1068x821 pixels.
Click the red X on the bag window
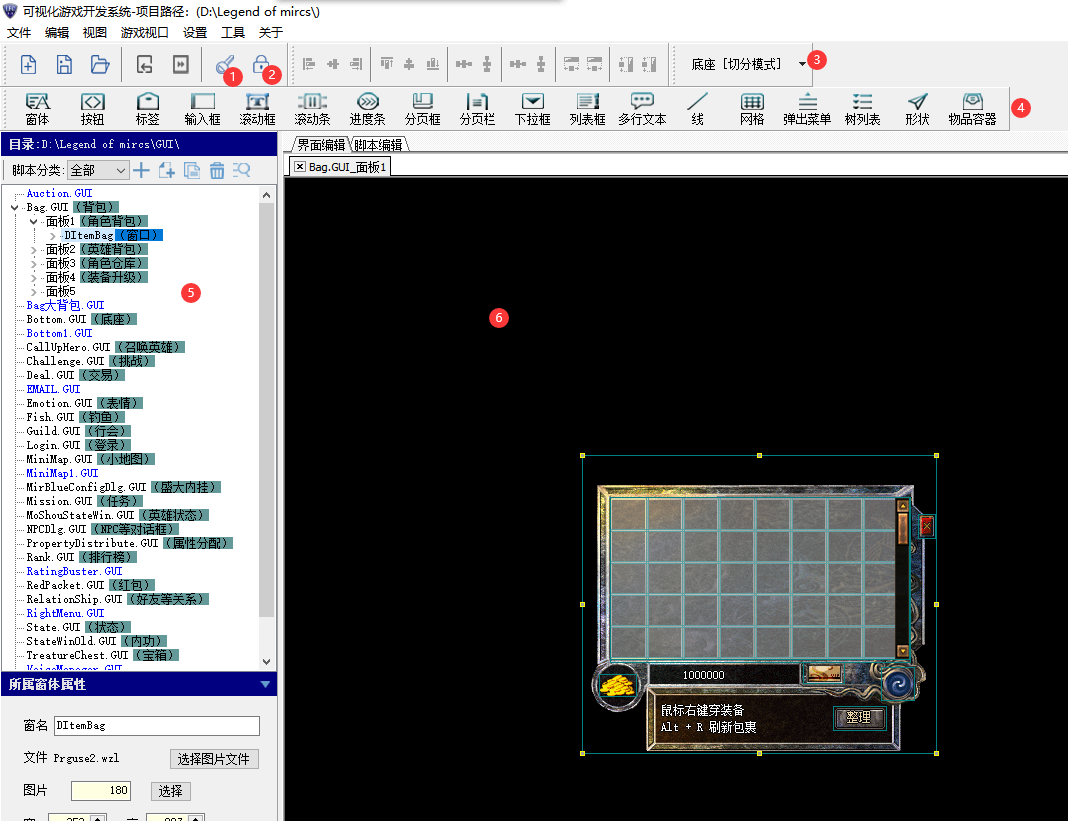pyautogui.click(x=926, y=526)
